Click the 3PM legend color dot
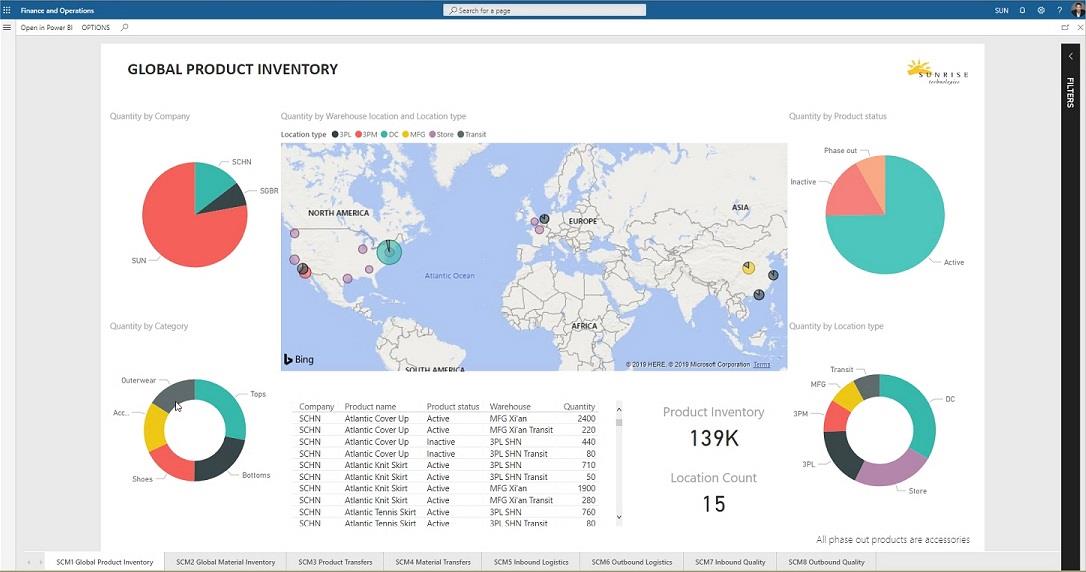Image resolution: width=1086 pixels, height=572 pixels. tap(359, 134)
